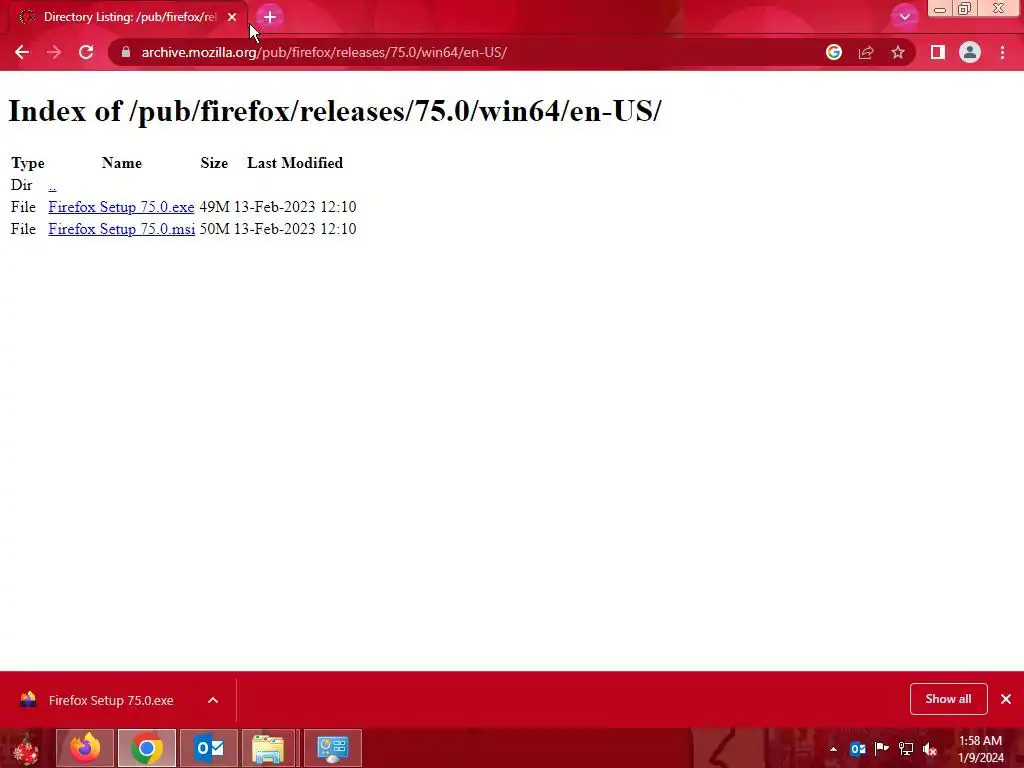This screenshot has height=768, width=1024.
Task: Click the Outlook tray icon
Action: tap(858, 749)
